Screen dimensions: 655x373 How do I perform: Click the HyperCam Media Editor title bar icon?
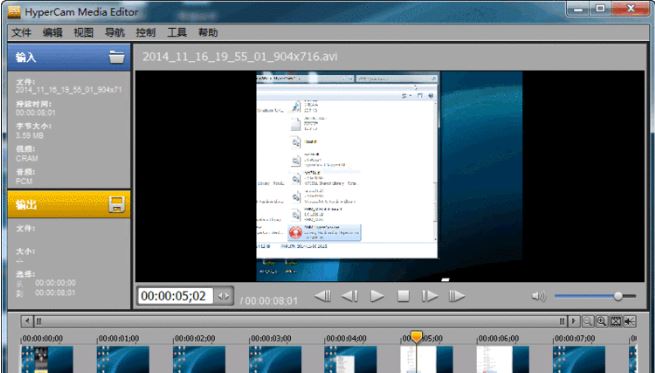coord(14,12)
